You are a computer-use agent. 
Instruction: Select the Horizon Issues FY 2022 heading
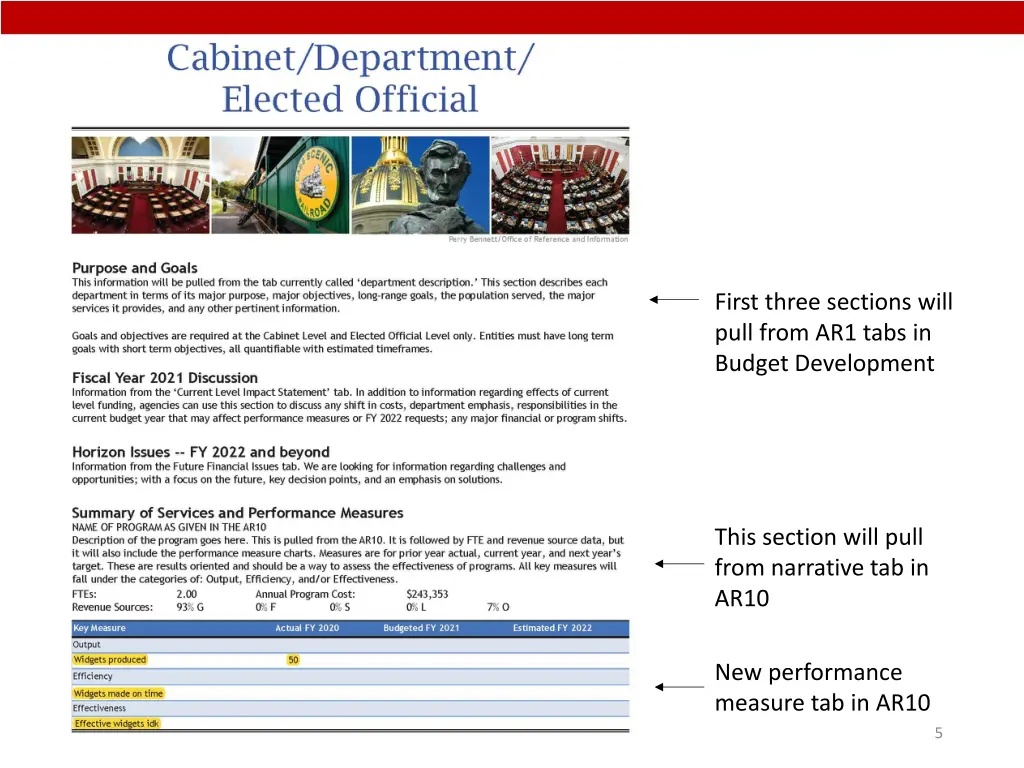click(x=200, y=452)
